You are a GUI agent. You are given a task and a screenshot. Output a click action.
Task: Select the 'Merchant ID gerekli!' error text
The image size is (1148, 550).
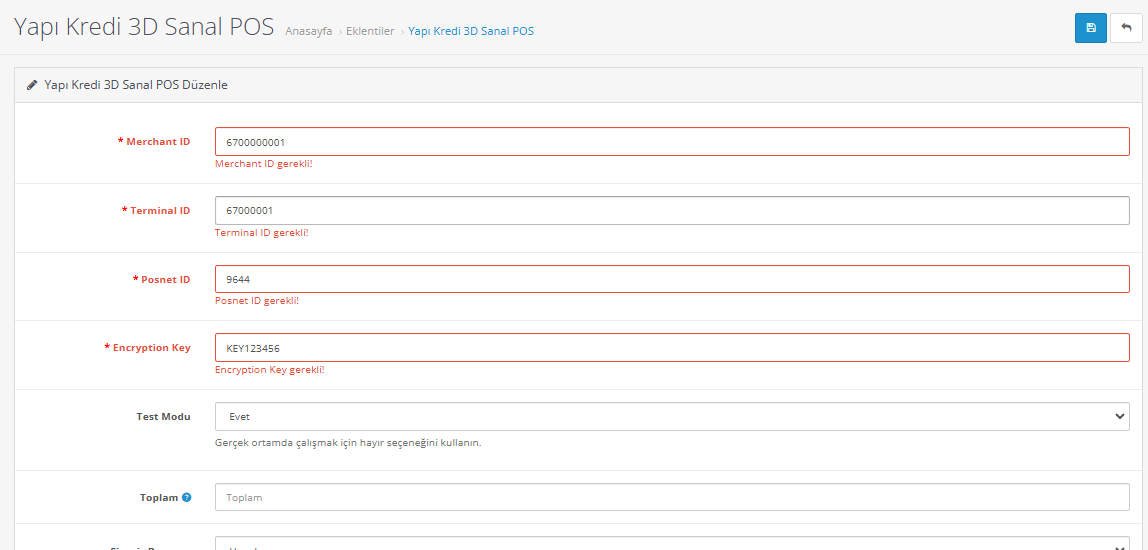tap(264, 163)
